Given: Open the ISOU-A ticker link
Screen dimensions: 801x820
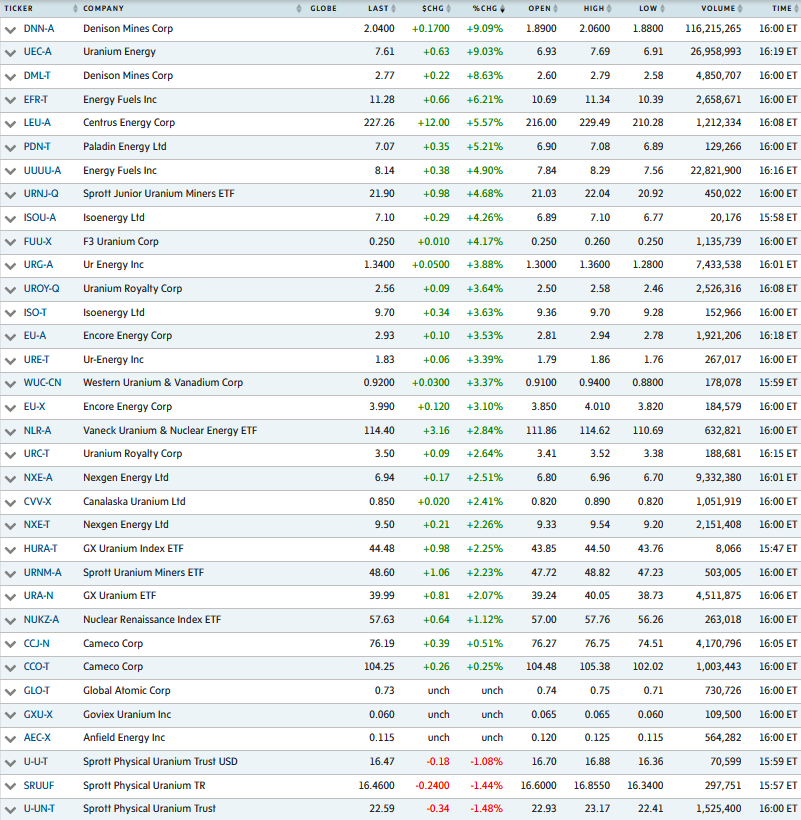Looking at the screenshot, I should pyautogui.click(x=40, y=218).
